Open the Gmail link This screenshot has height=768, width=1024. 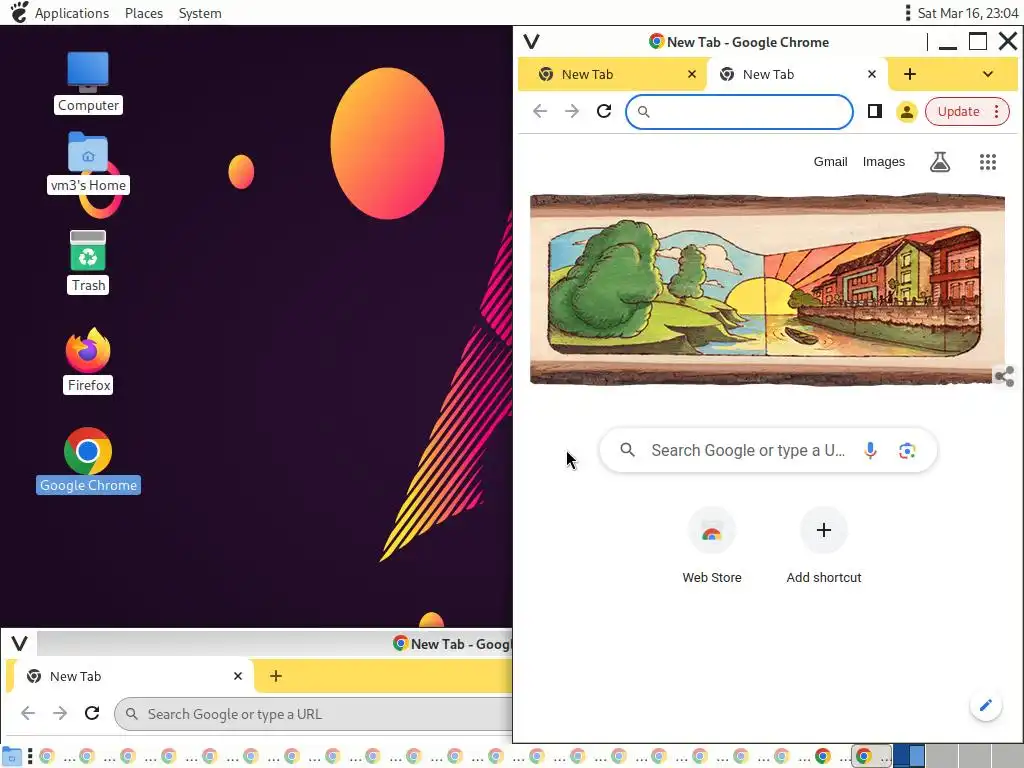coord(830,161)
